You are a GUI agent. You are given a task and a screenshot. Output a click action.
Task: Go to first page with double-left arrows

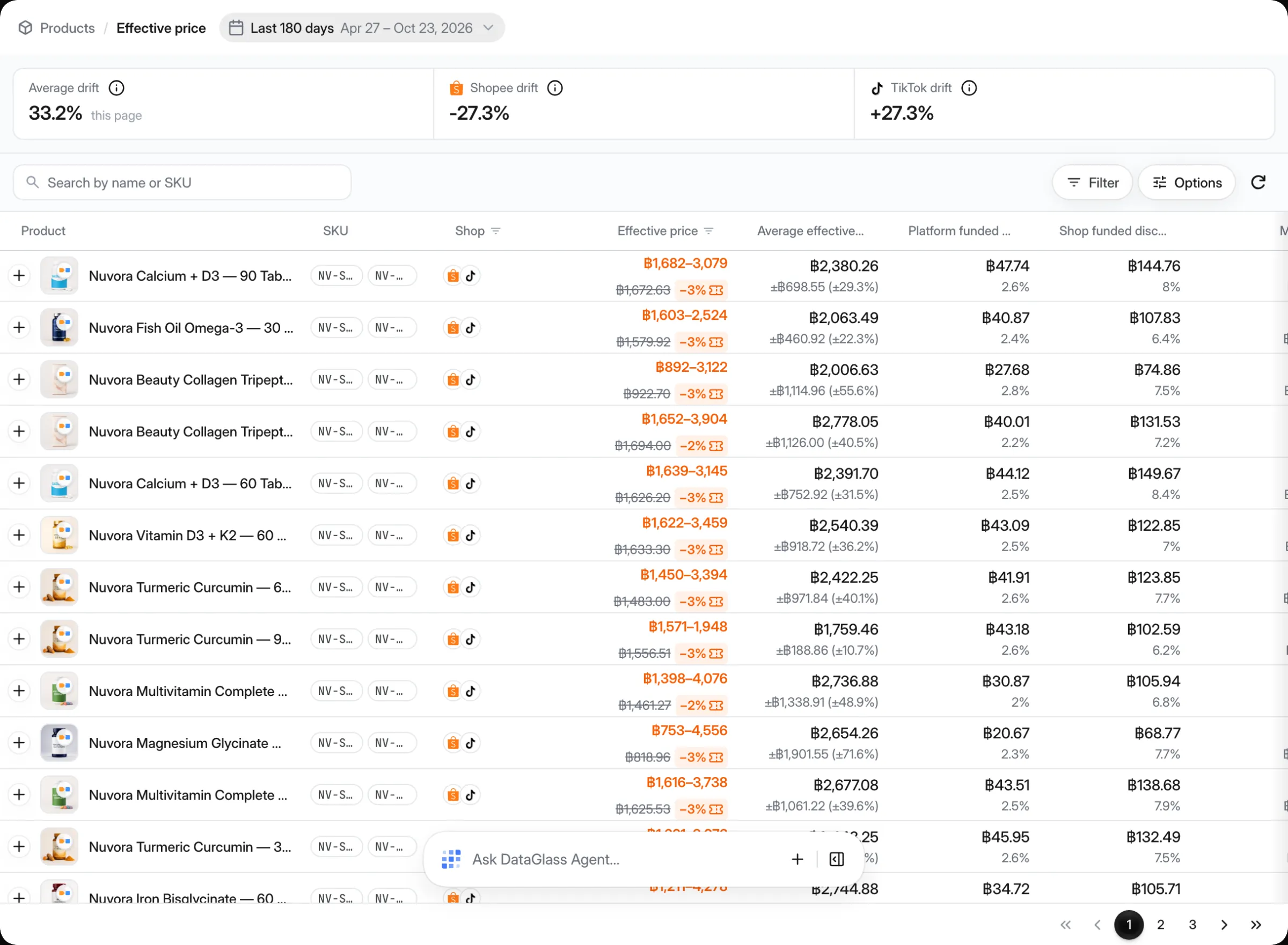[1065, 925]
